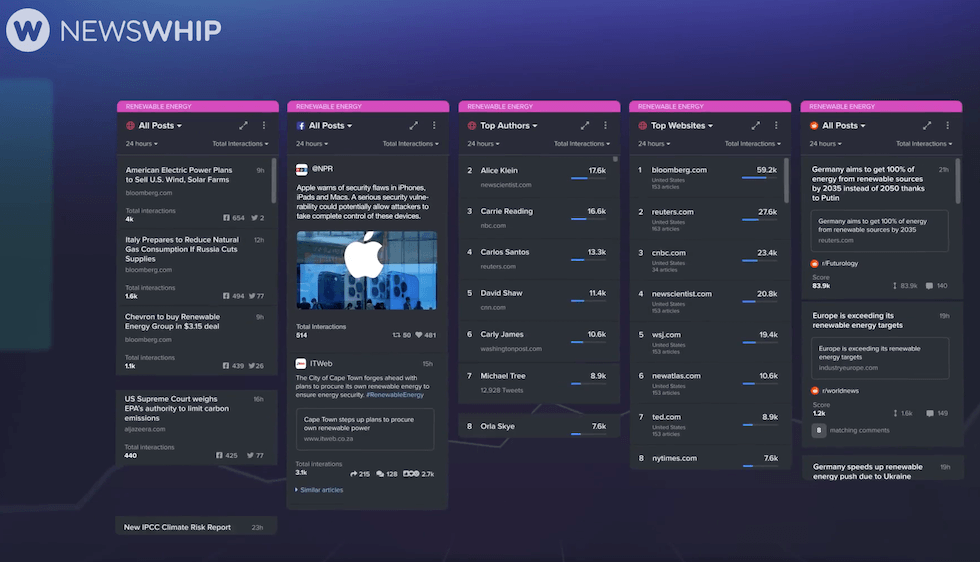This screenshot has height=562, width=980.
Task: Select website newscientist.com in Top Websites
Action: click(681, 294)
